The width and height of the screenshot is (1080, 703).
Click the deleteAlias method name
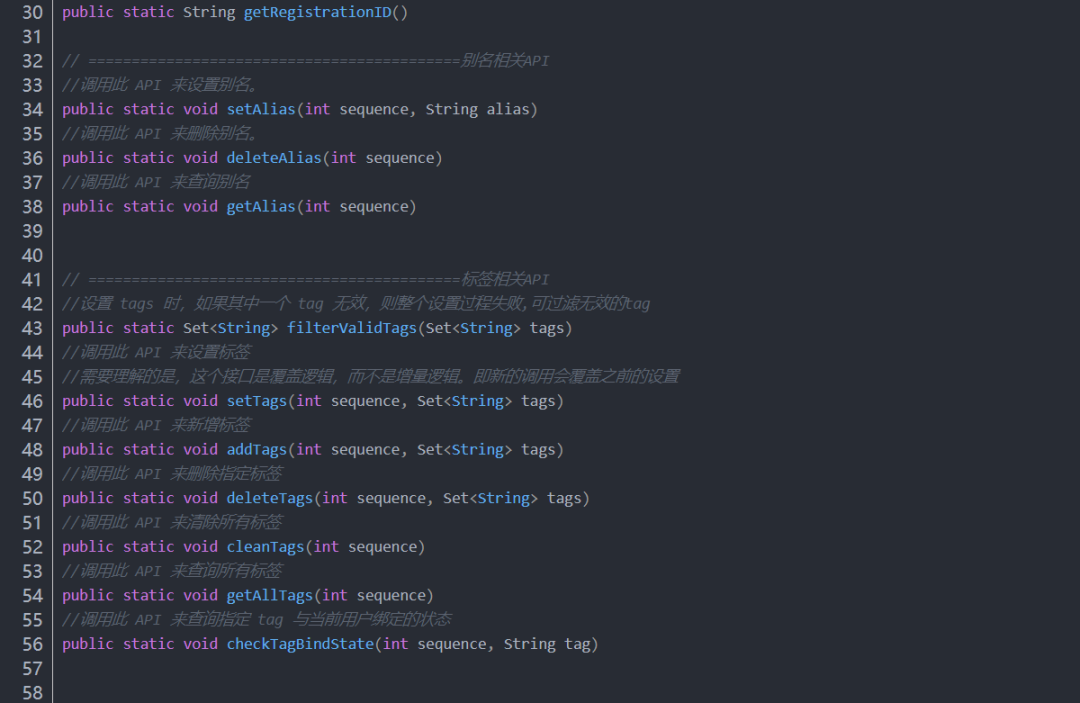tap(274, 158)
